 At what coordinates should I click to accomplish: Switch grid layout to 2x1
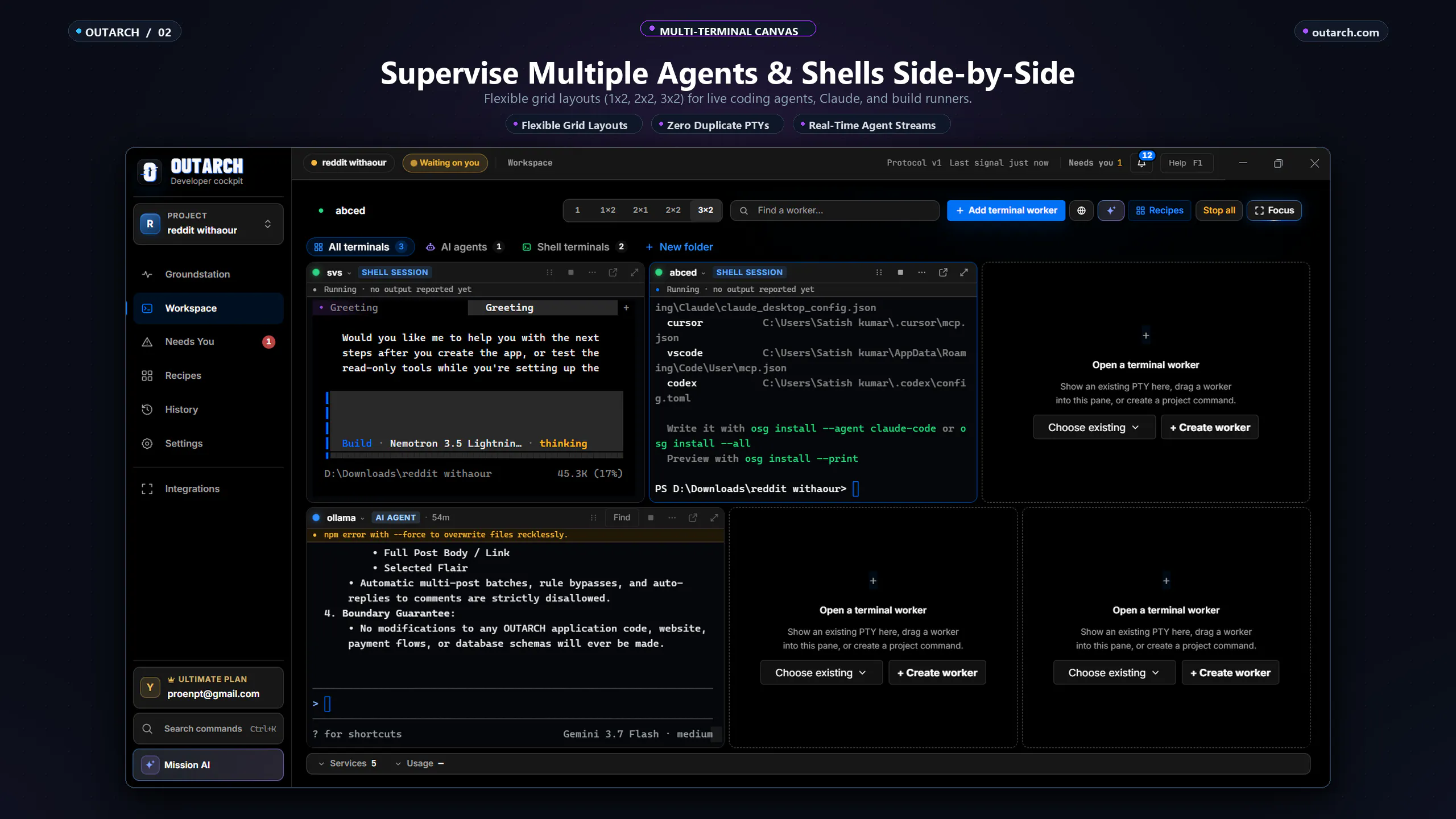640,210
